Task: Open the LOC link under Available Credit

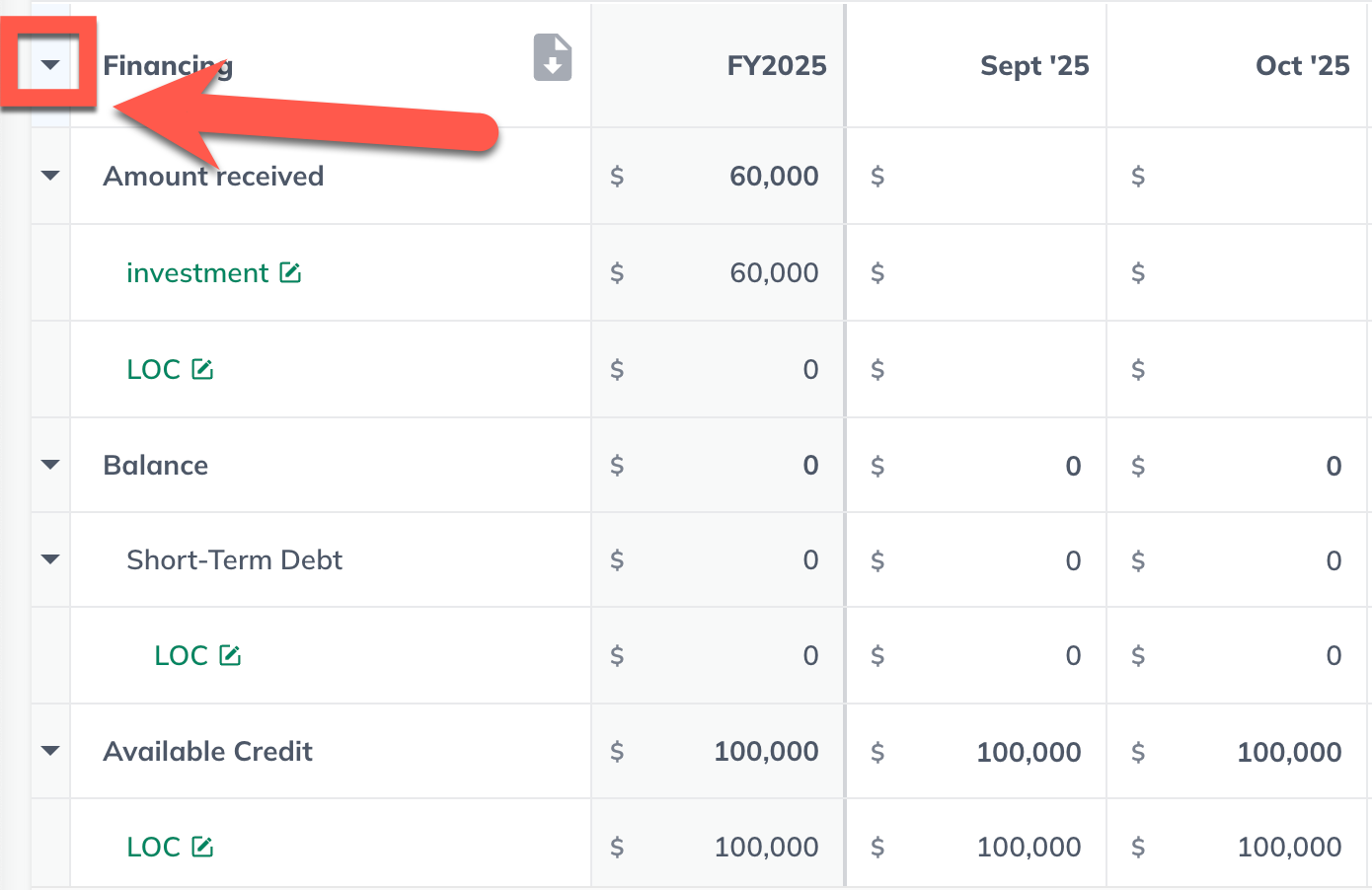Action: click(x=153, y=847)
